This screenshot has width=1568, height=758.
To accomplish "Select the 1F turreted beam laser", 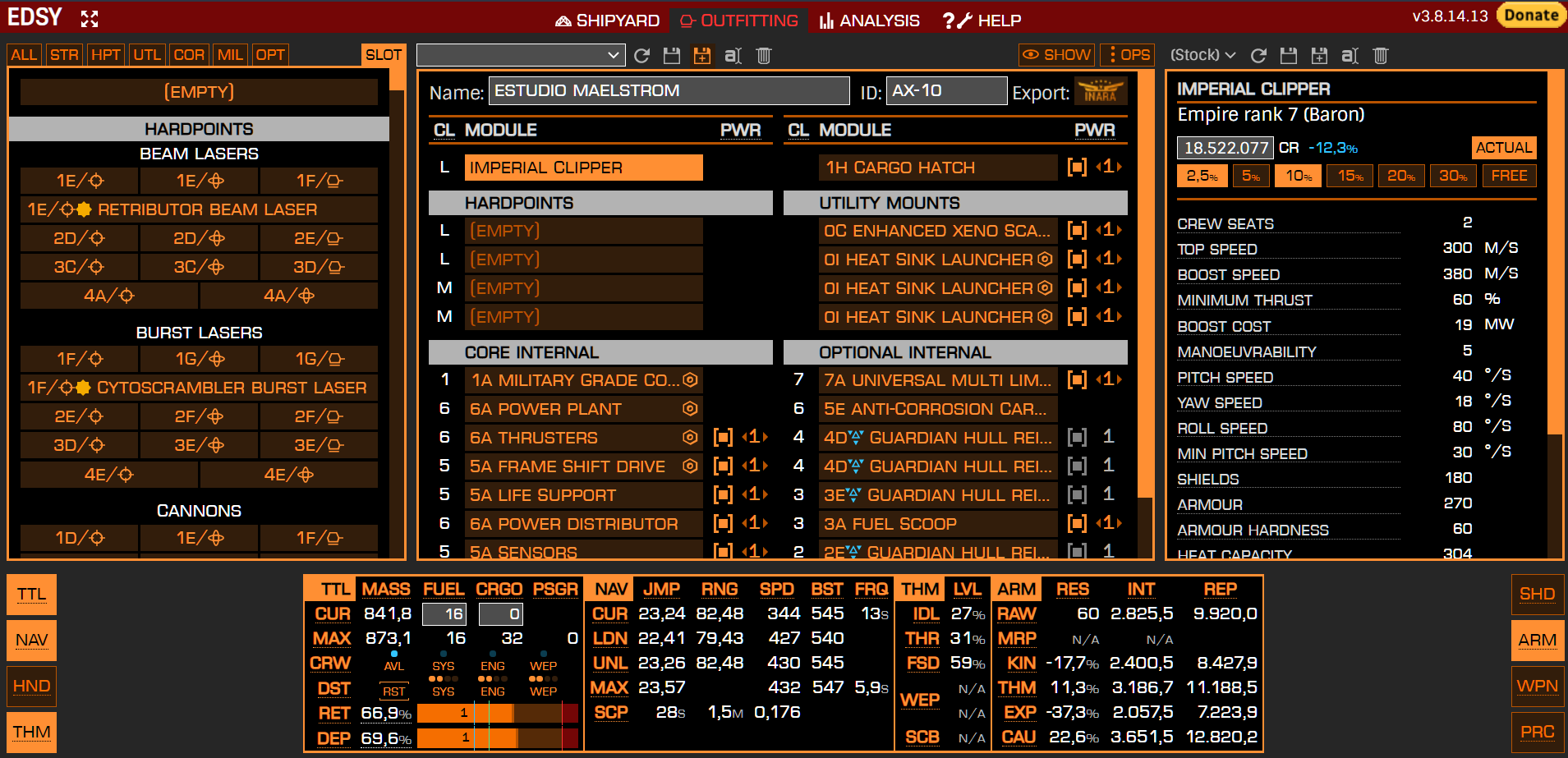I will 320,181.
